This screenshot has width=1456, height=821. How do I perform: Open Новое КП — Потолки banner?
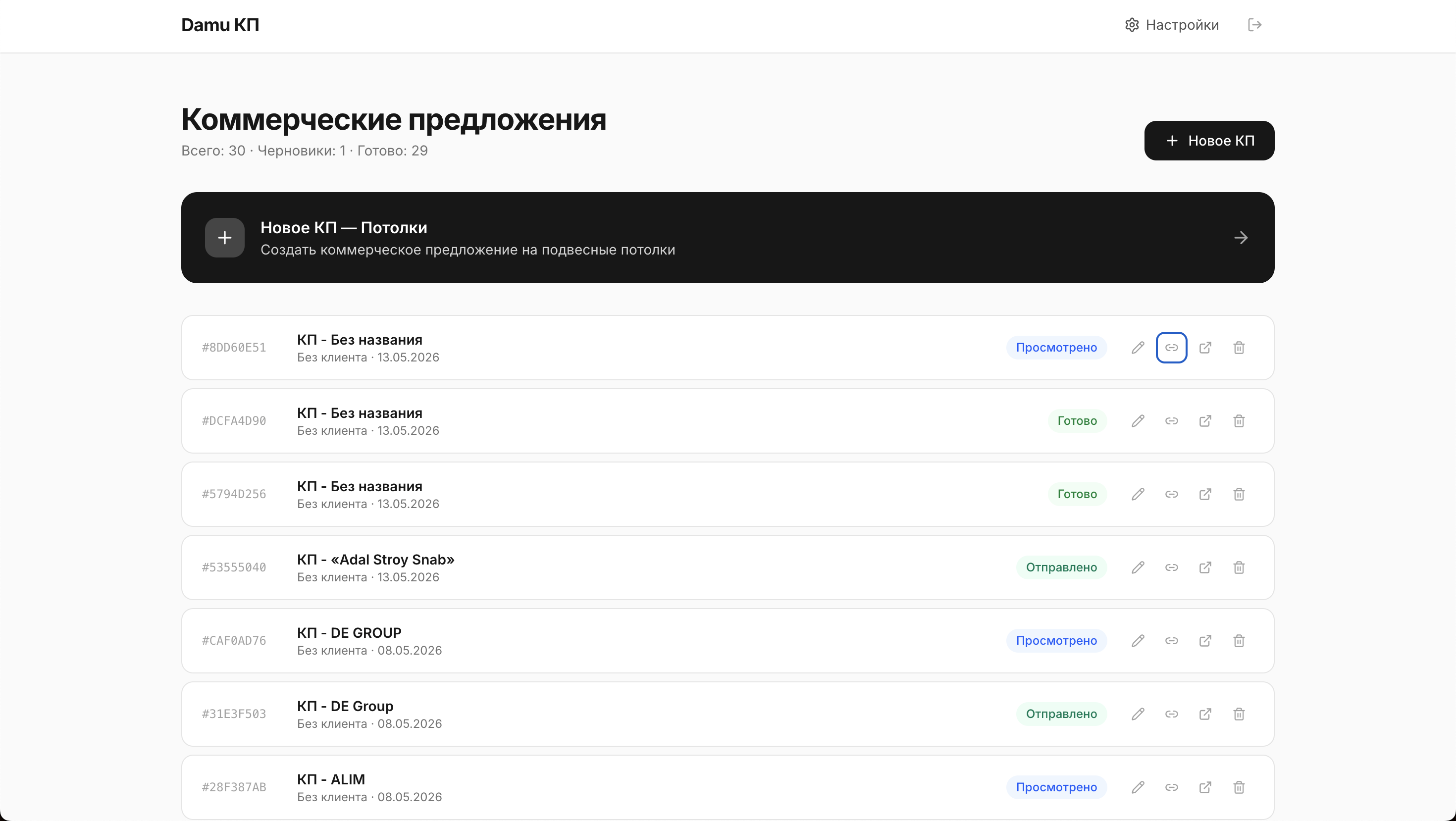[728, 238]
